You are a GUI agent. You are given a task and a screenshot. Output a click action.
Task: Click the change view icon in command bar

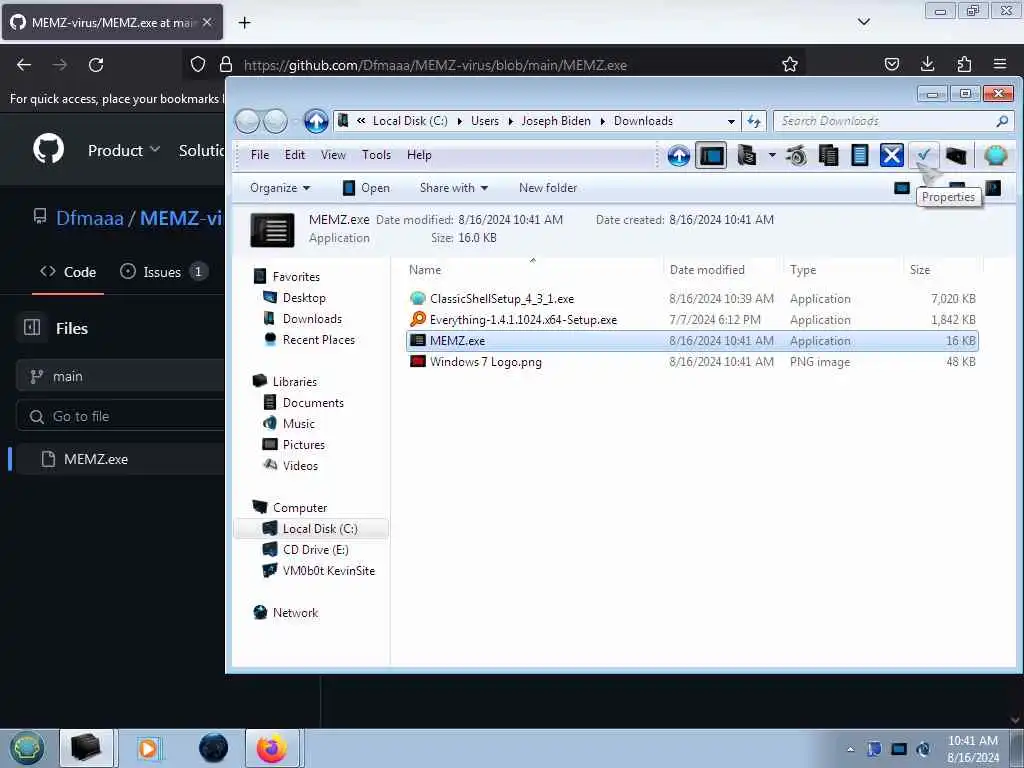(901, 188)
